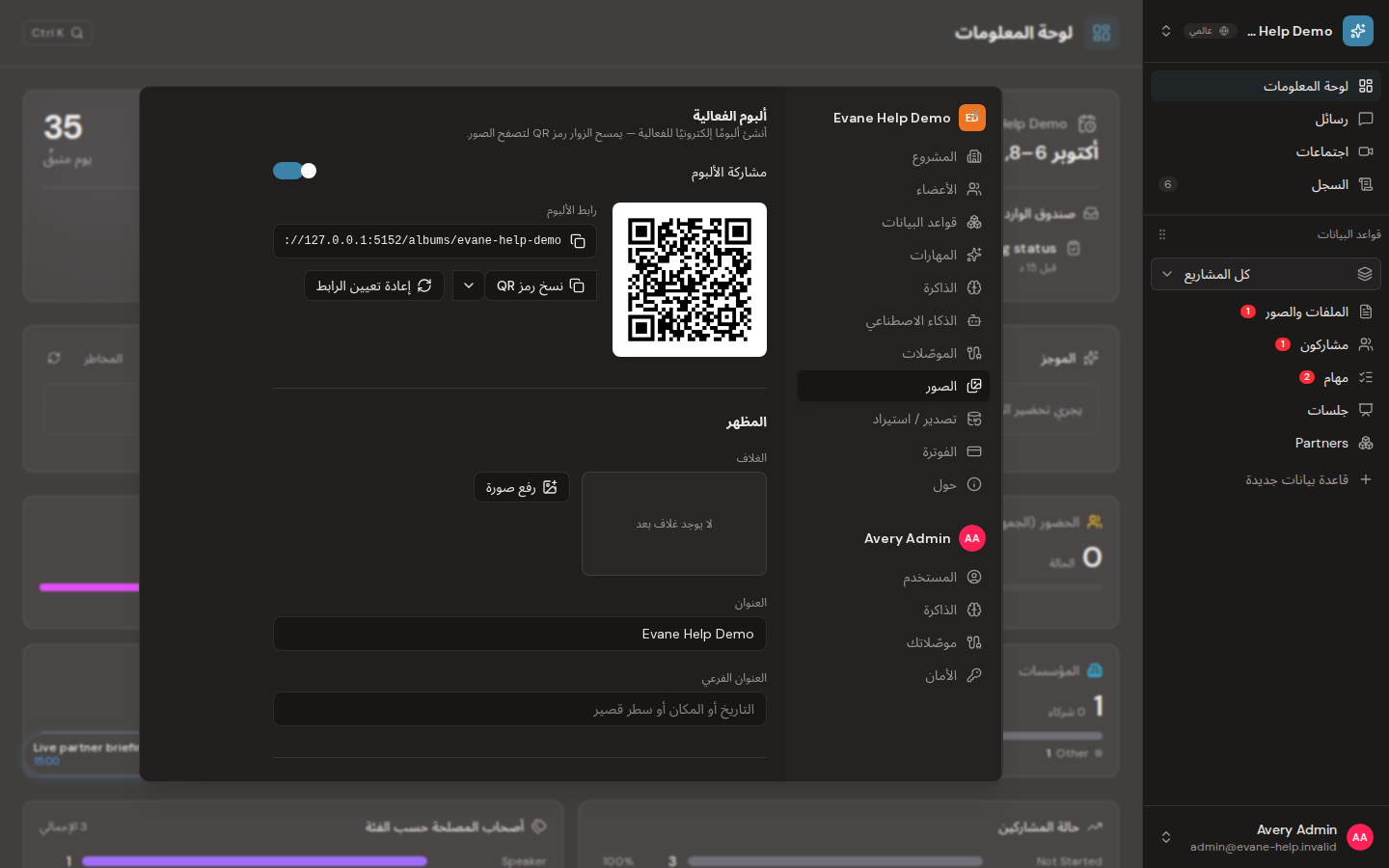1389x868 pixels.
Task: Expand Avery Admin account menu chevron
Action: pyautogui.click(x=1166, y=837)
